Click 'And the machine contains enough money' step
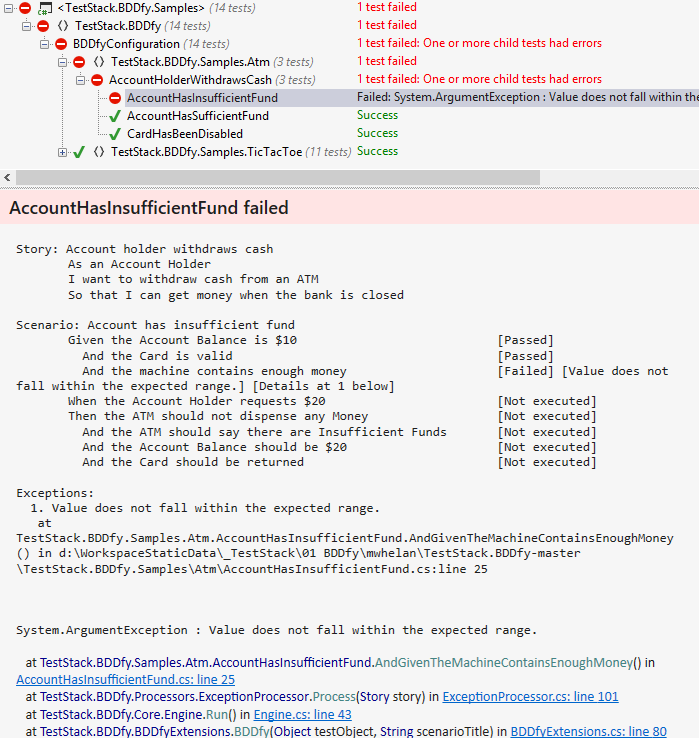The height and width of the screenshot is (738, 699). coord(214,371)
